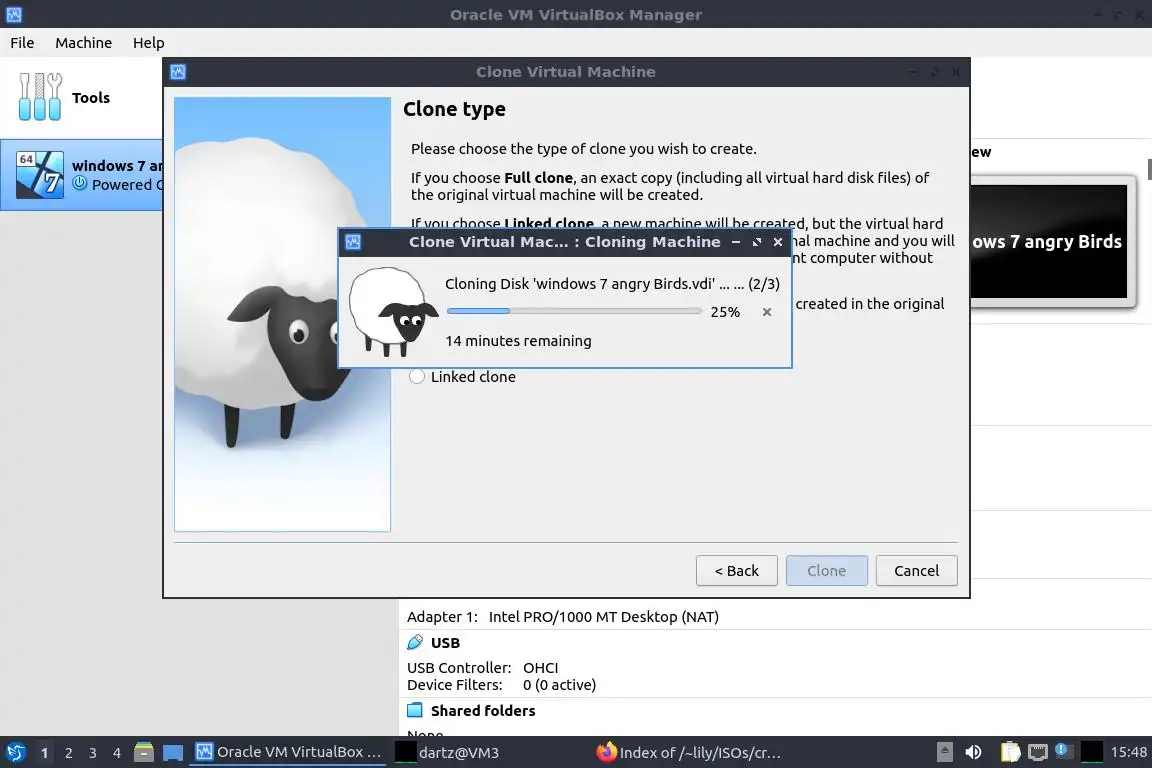Click the update notification tray icon

[1063, 750]
